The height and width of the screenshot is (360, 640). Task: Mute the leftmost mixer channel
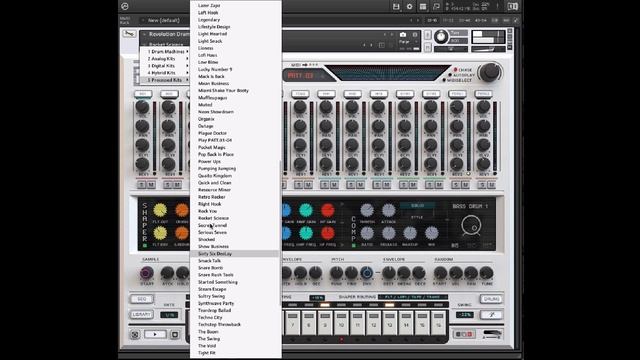click(151, 185)
